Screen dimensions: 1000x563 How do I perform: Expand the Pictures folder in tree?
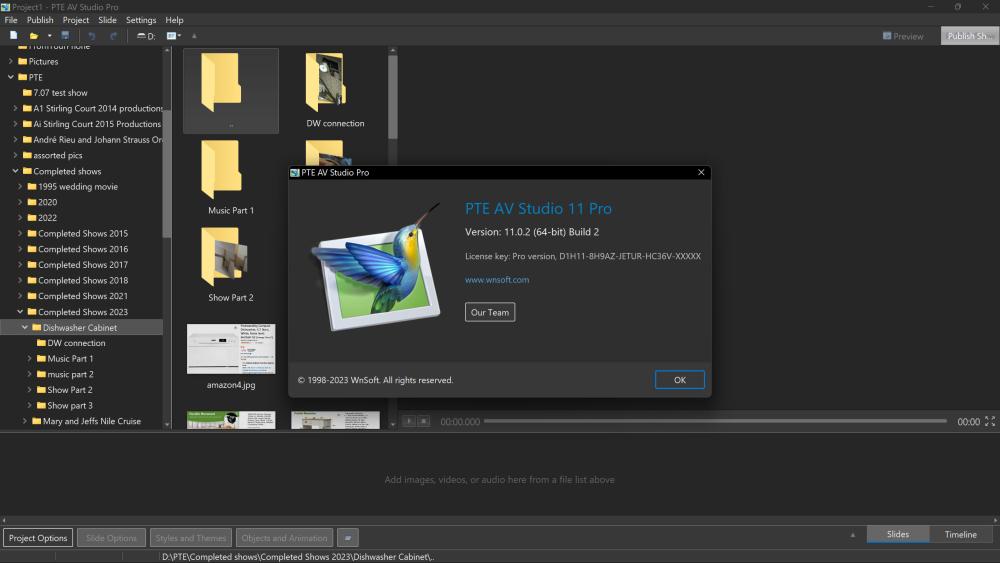pos(11,62)
